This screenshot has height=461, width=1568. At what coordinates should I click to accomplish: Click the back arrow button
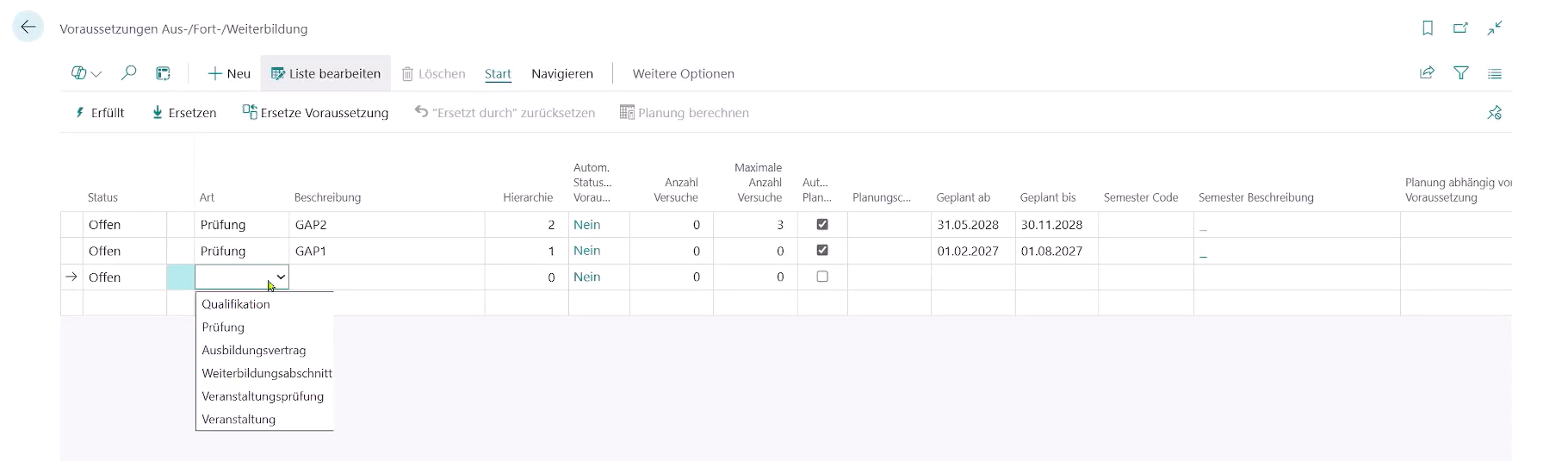pyautogui.click(x=28, y=28)
